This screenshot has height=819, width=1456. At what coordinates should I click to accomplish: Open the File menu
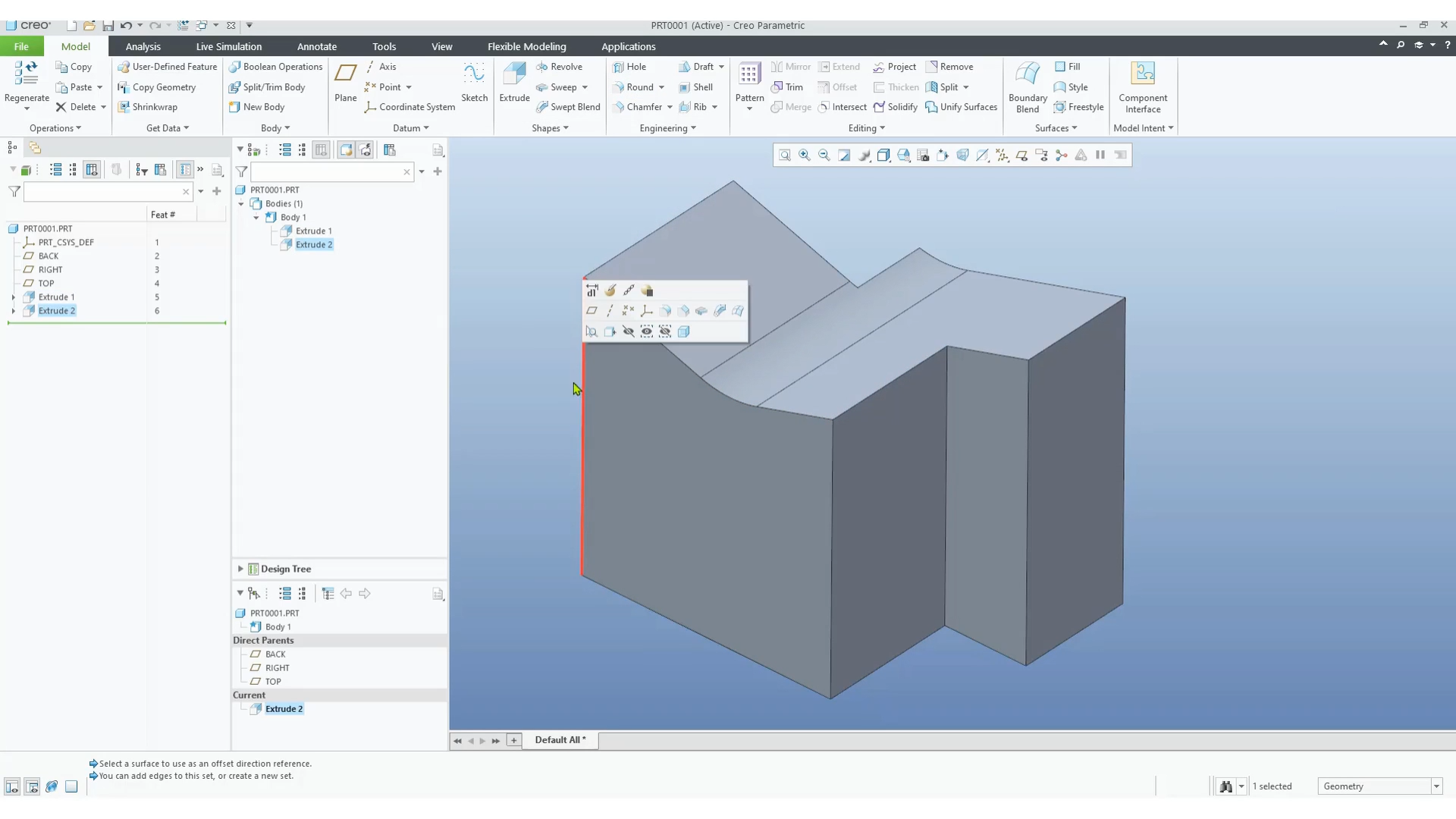pyautogui.click(x=21, y=46)
